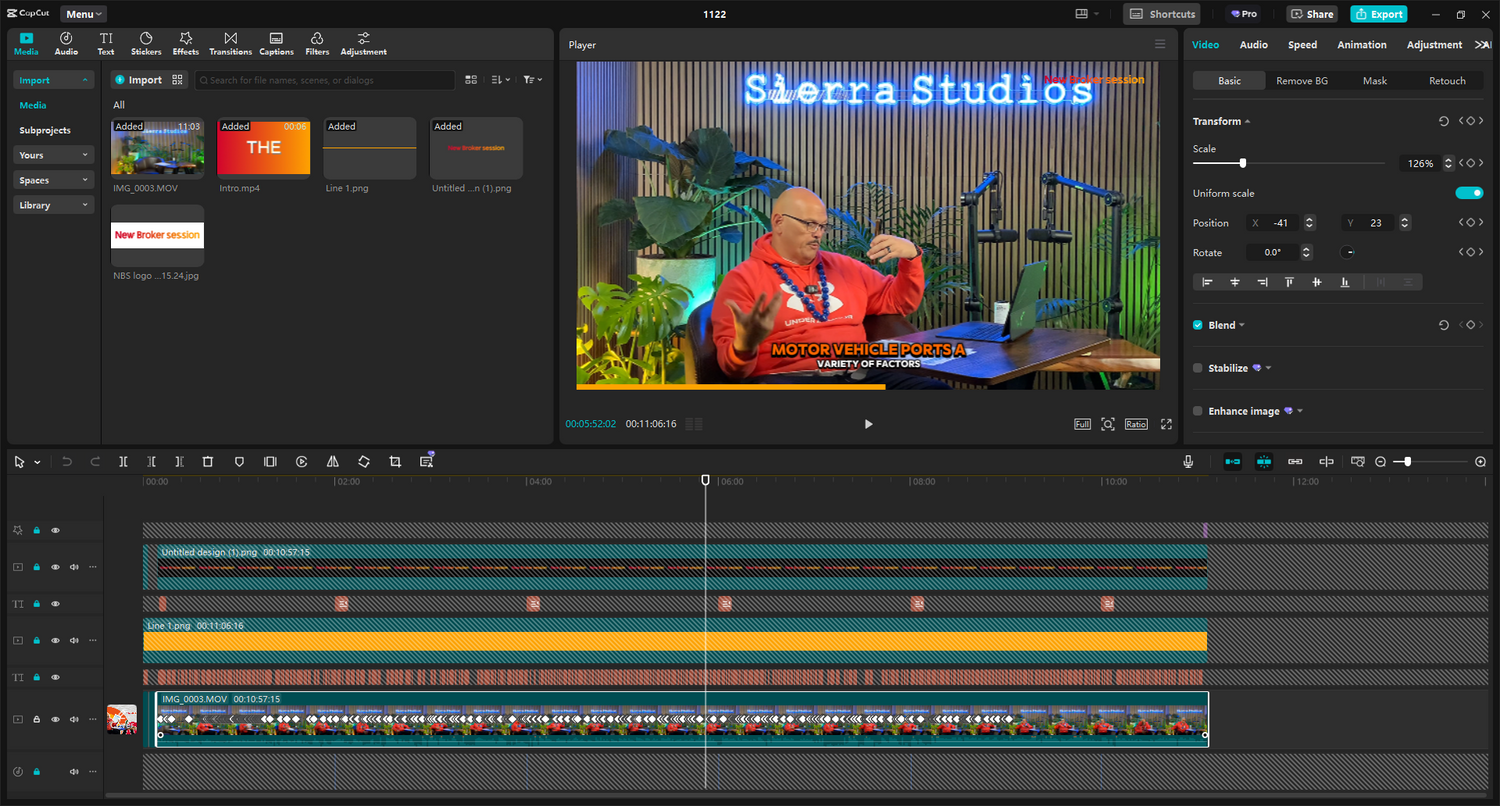Screen dimensions: 1500x806
Task: Click the Import button in the media panel
Action: [137, 80]
